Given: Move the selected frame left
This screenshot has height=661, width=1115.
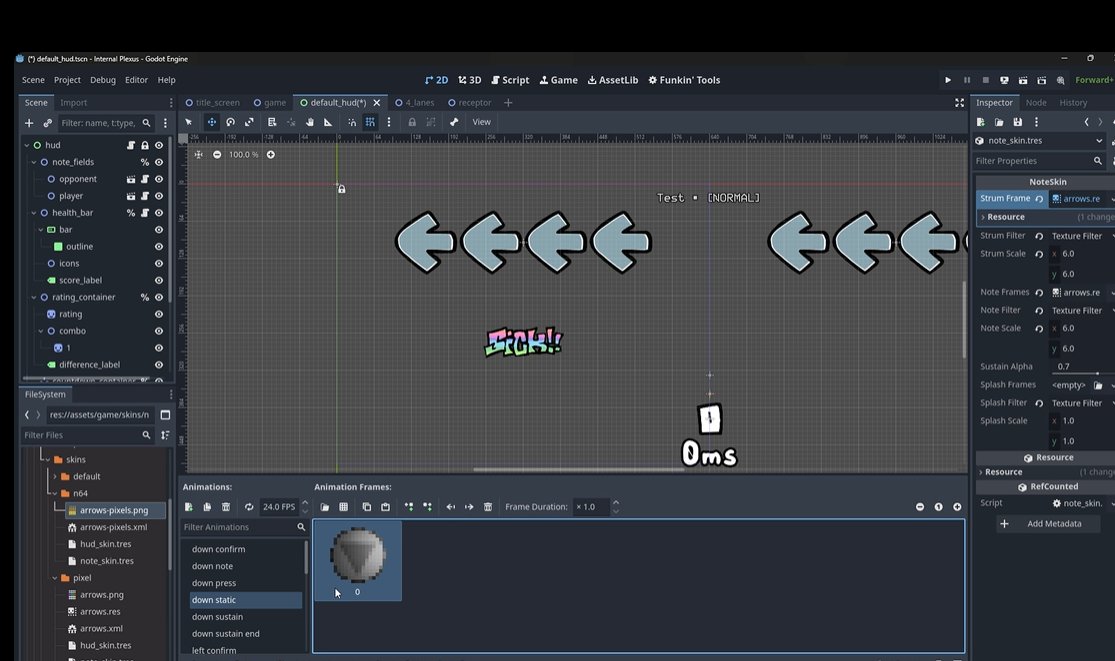Looking at the screenshot, I should [450, 507].
